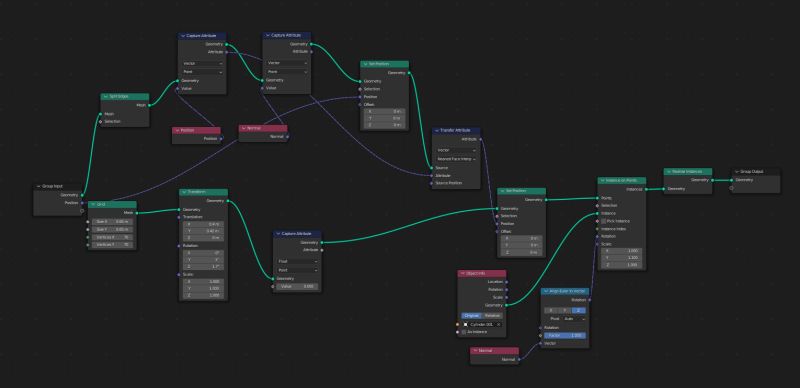Collapse the Align Euler to Vector node chevron
Viewport: 800px width, 388px height.
click(x=546, y=291)
